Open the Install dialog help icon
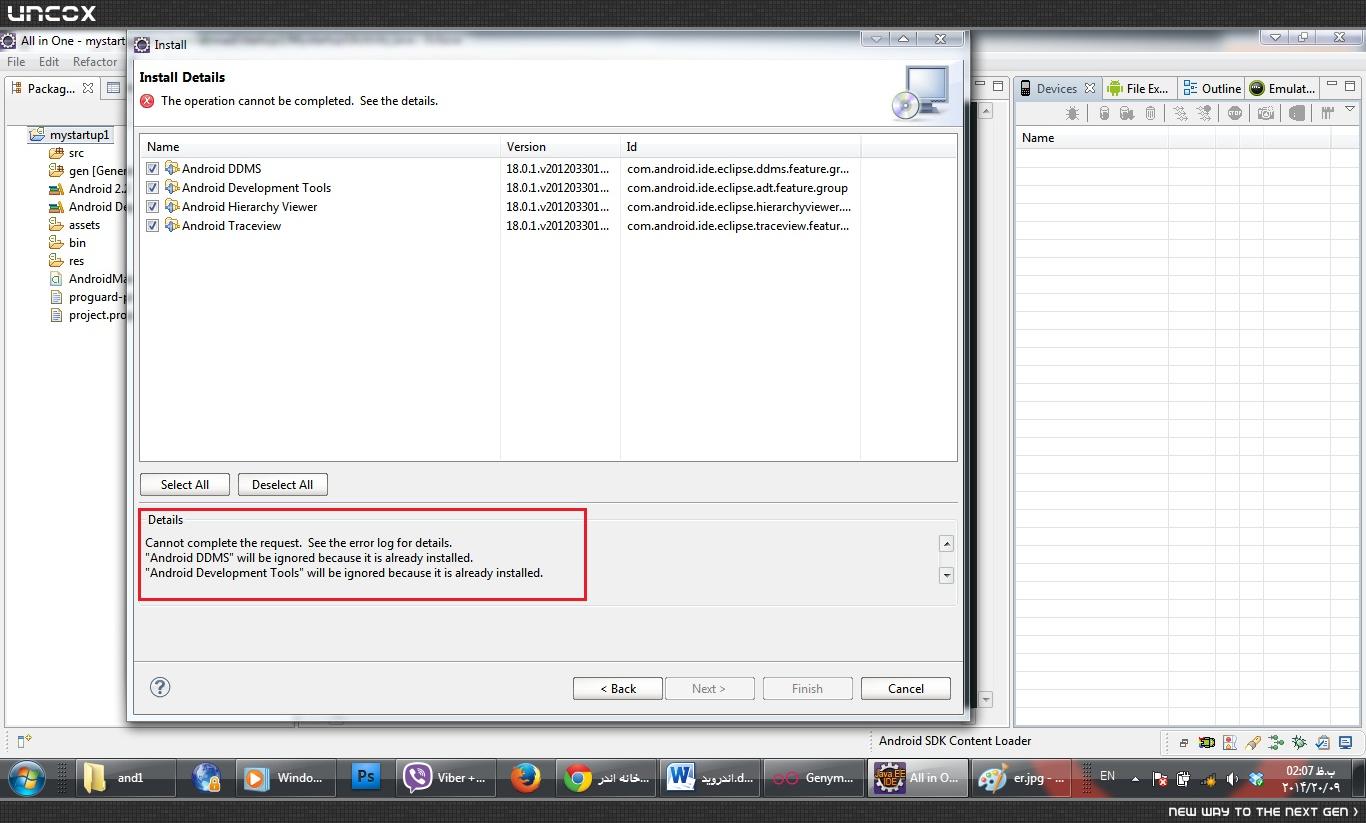 (x=160, y=687)
